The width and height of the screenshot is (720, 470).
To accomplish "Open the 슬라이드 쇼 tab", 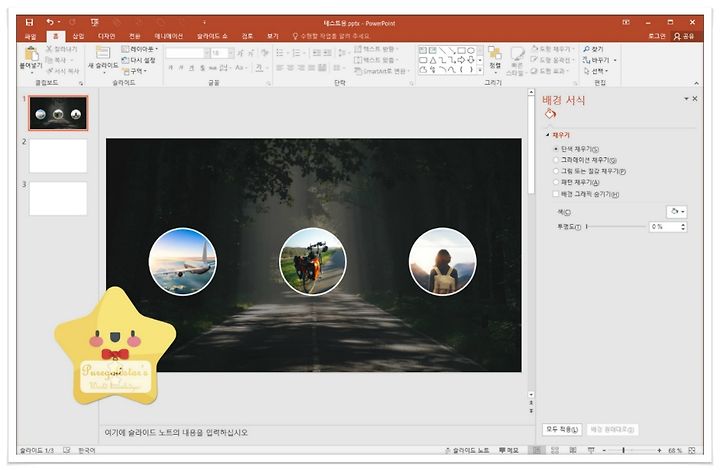I will pos(212,36).
